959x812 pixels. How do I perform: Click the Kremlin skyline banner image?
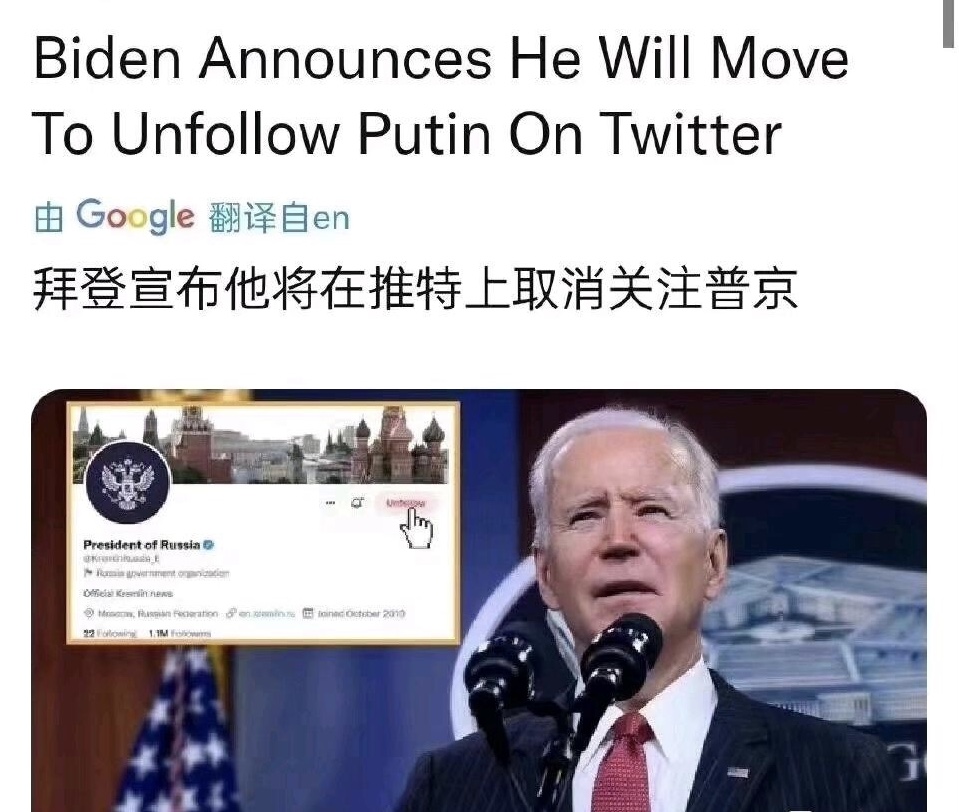pyautogui.click(x=264, y=444)
